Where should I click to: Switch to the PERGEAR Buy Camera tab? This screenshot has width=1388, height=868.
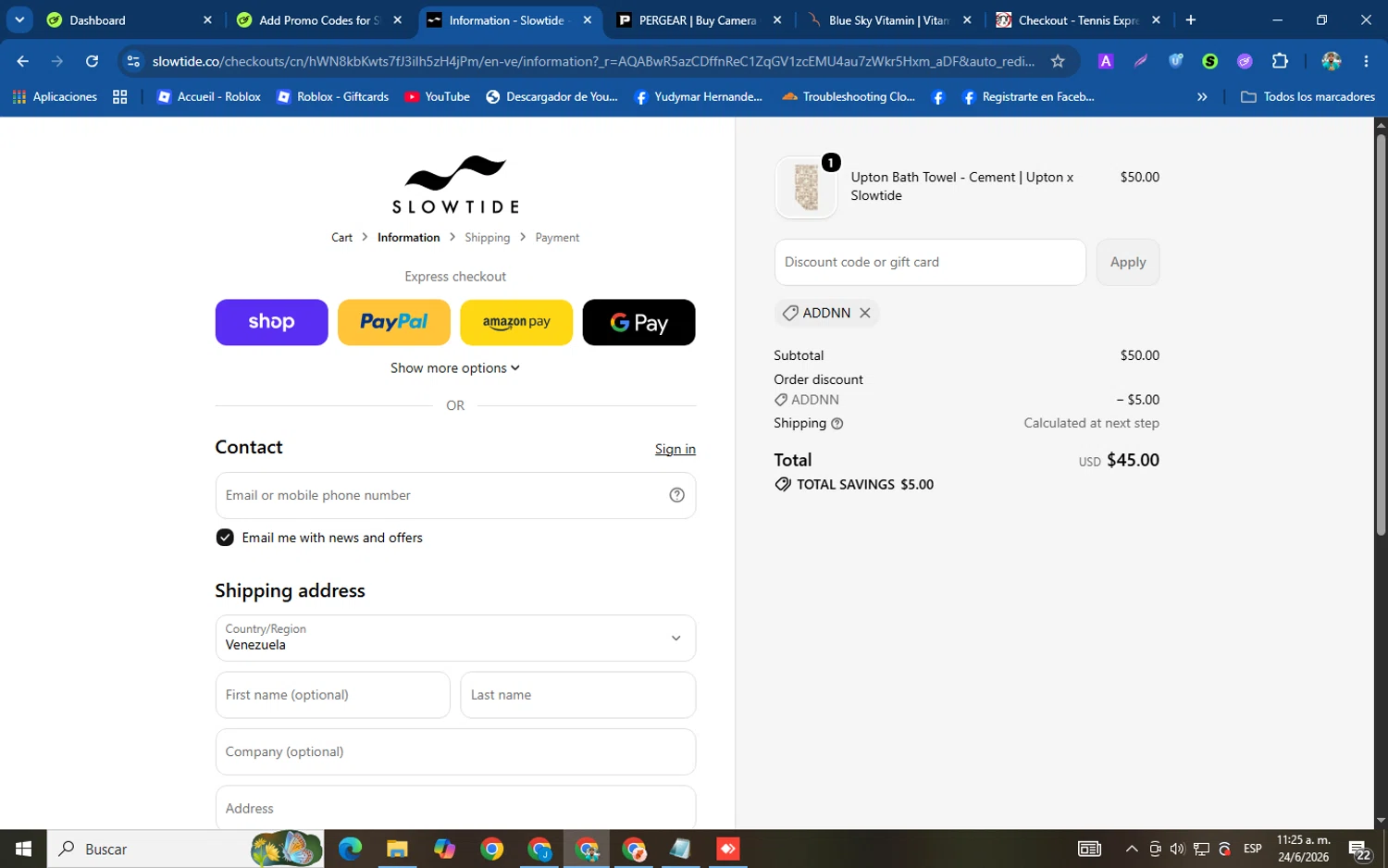click(x=698, y=20)
